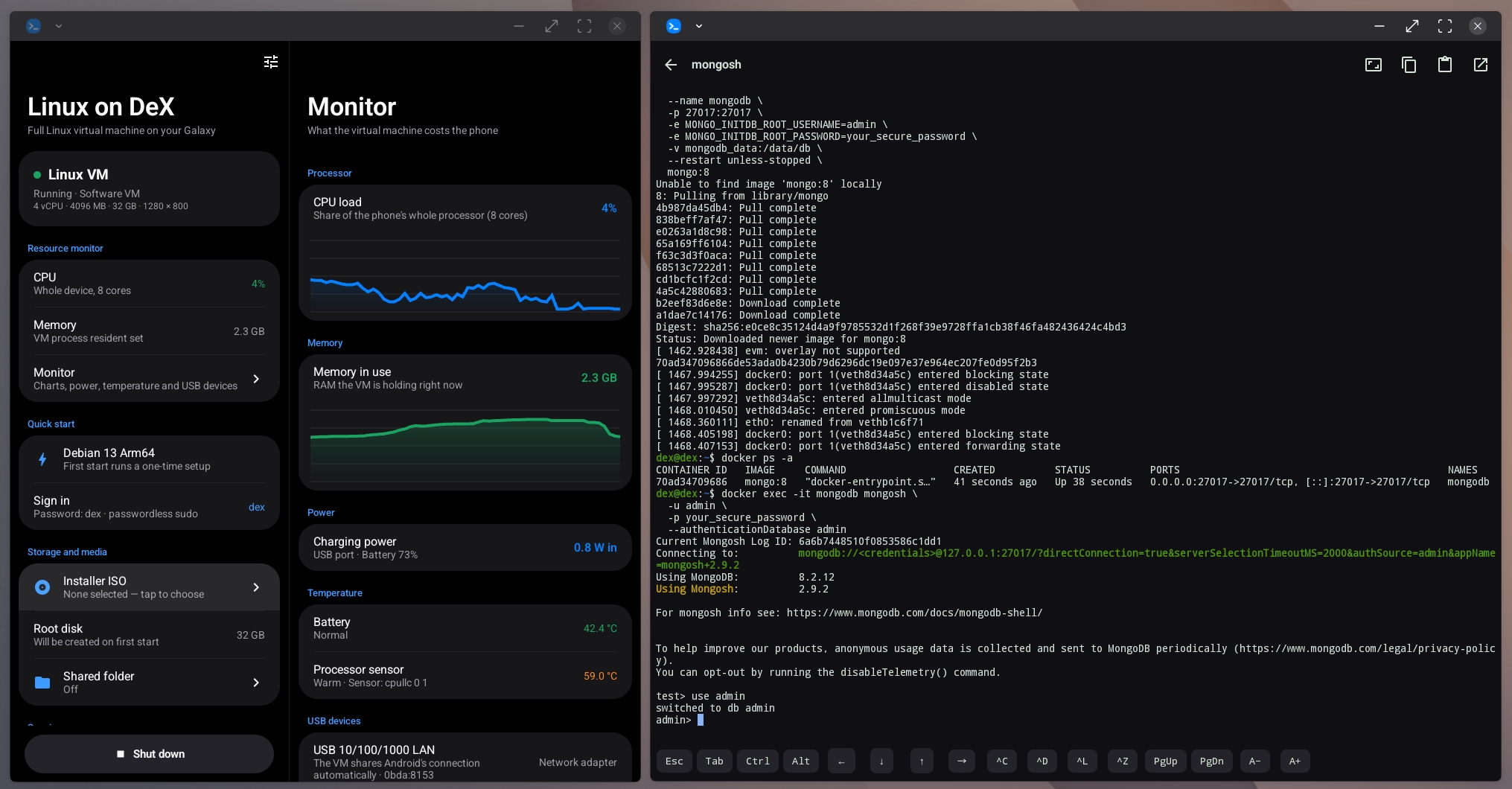Open terminal in new window icon
Image resolution: width=1512 pixels, height=789 pixels.
click(1481, 65)
